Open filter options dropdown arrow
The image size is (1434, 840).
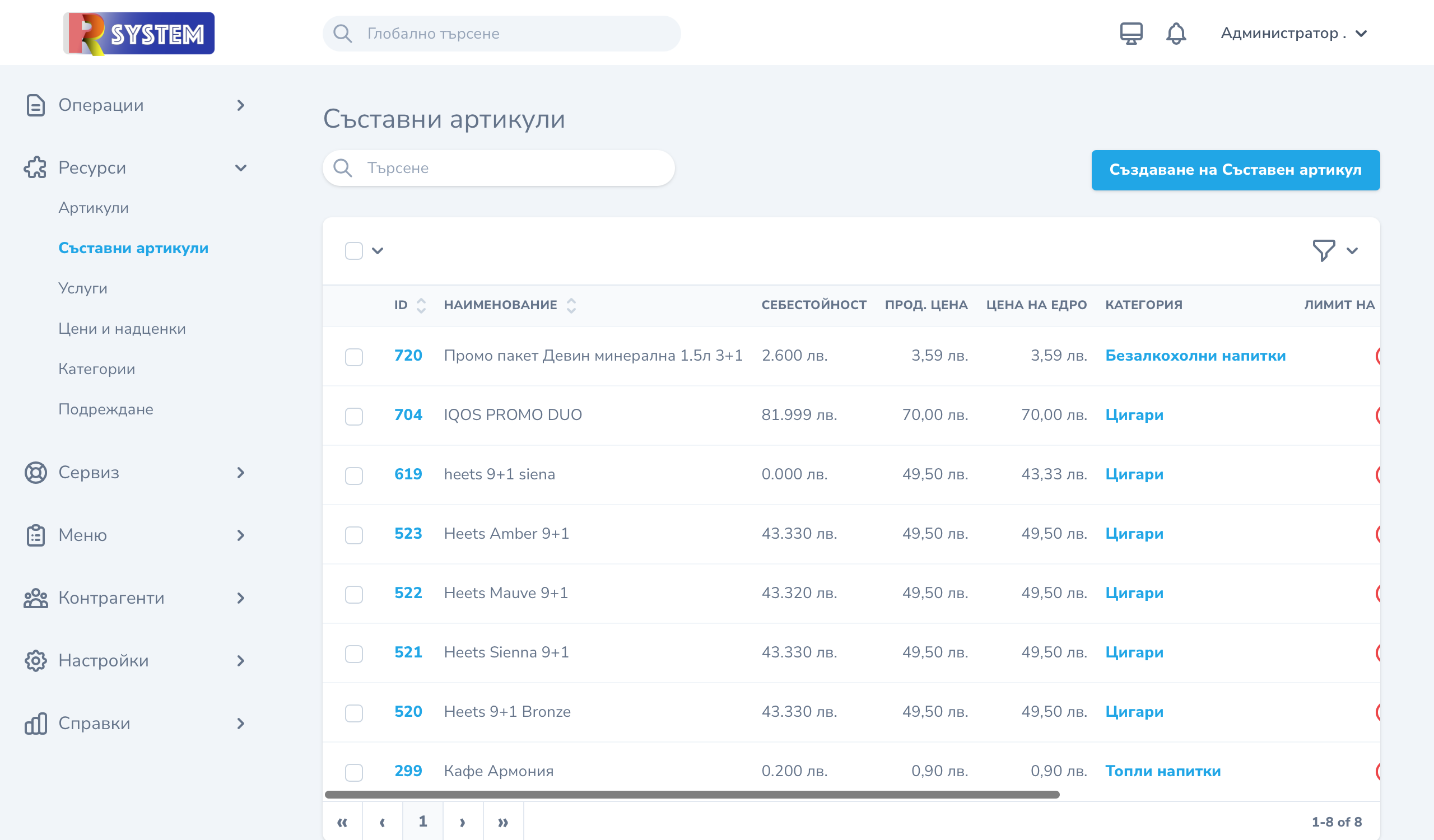coord(1352,250)
